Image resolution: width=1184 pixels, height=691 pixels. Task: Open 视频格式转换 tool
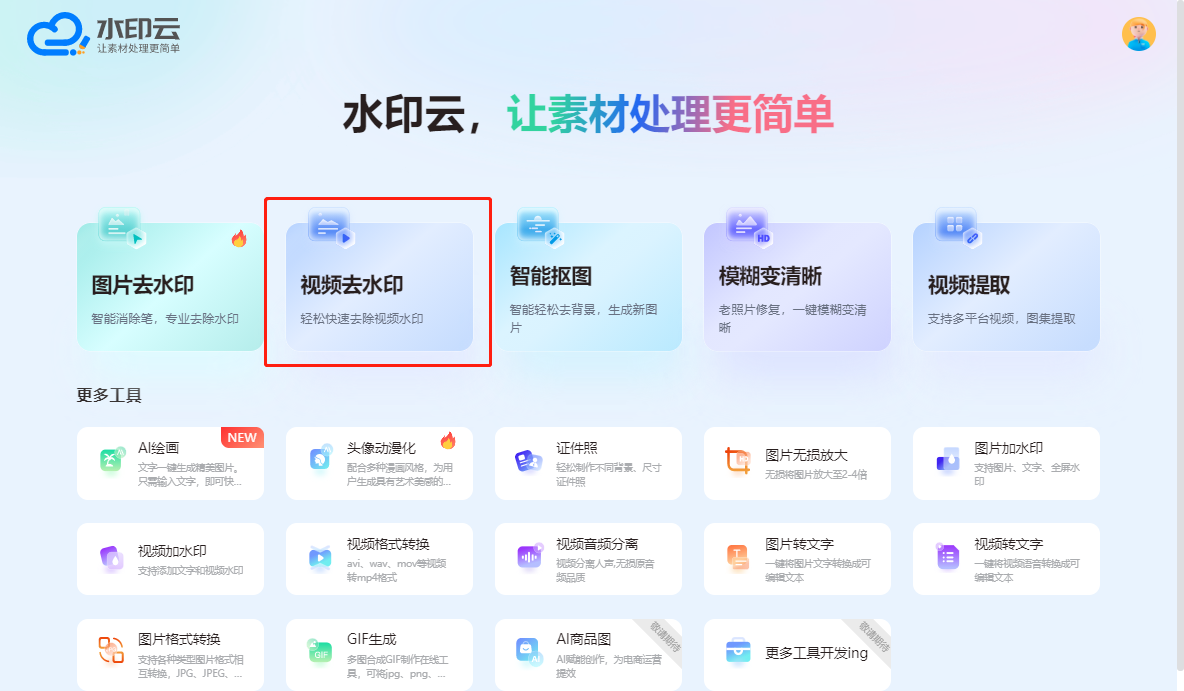pos(379,559)
